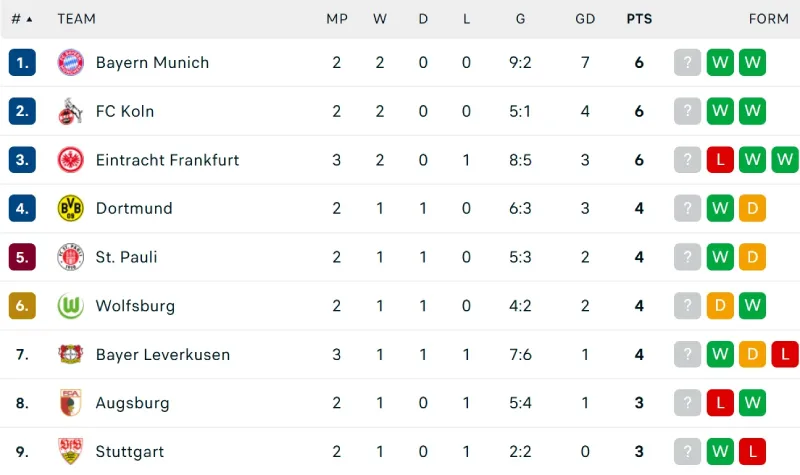
Task: Click the FC Koln club logo
Action: click(71, 111)
